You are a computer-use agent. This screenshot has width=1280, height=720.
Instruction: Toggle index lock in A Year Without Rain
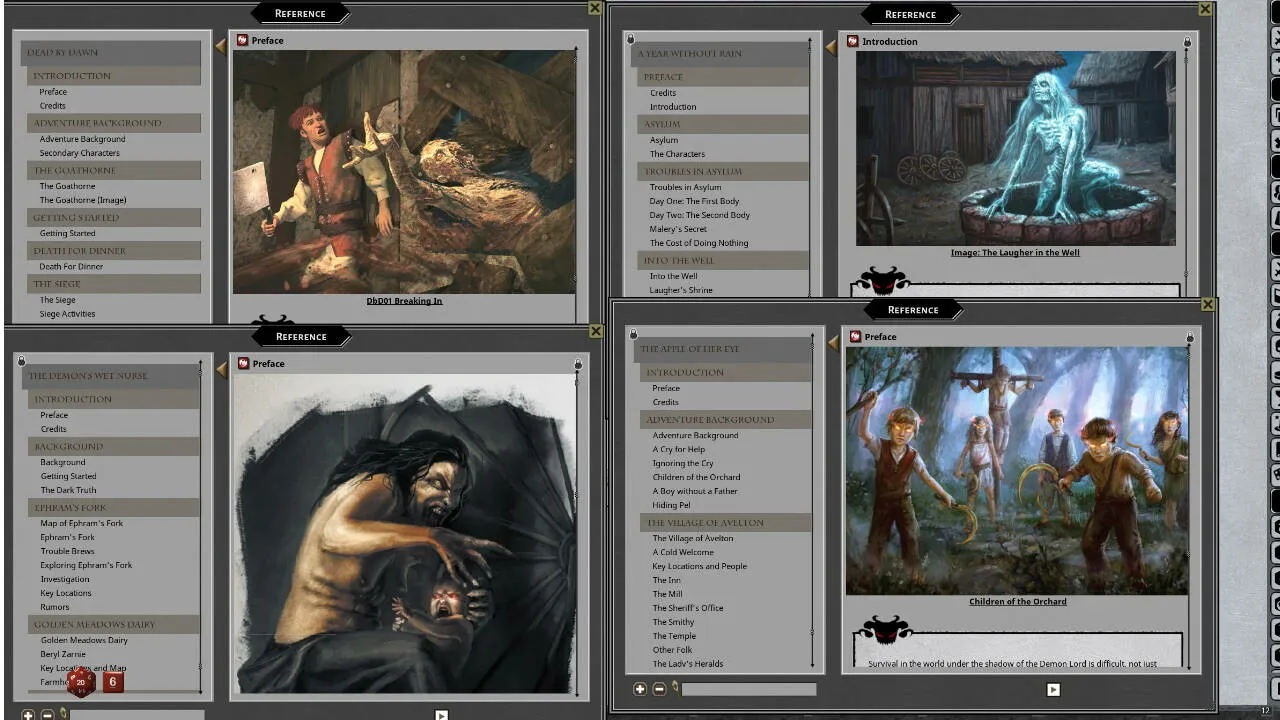[x=630, y=38]
